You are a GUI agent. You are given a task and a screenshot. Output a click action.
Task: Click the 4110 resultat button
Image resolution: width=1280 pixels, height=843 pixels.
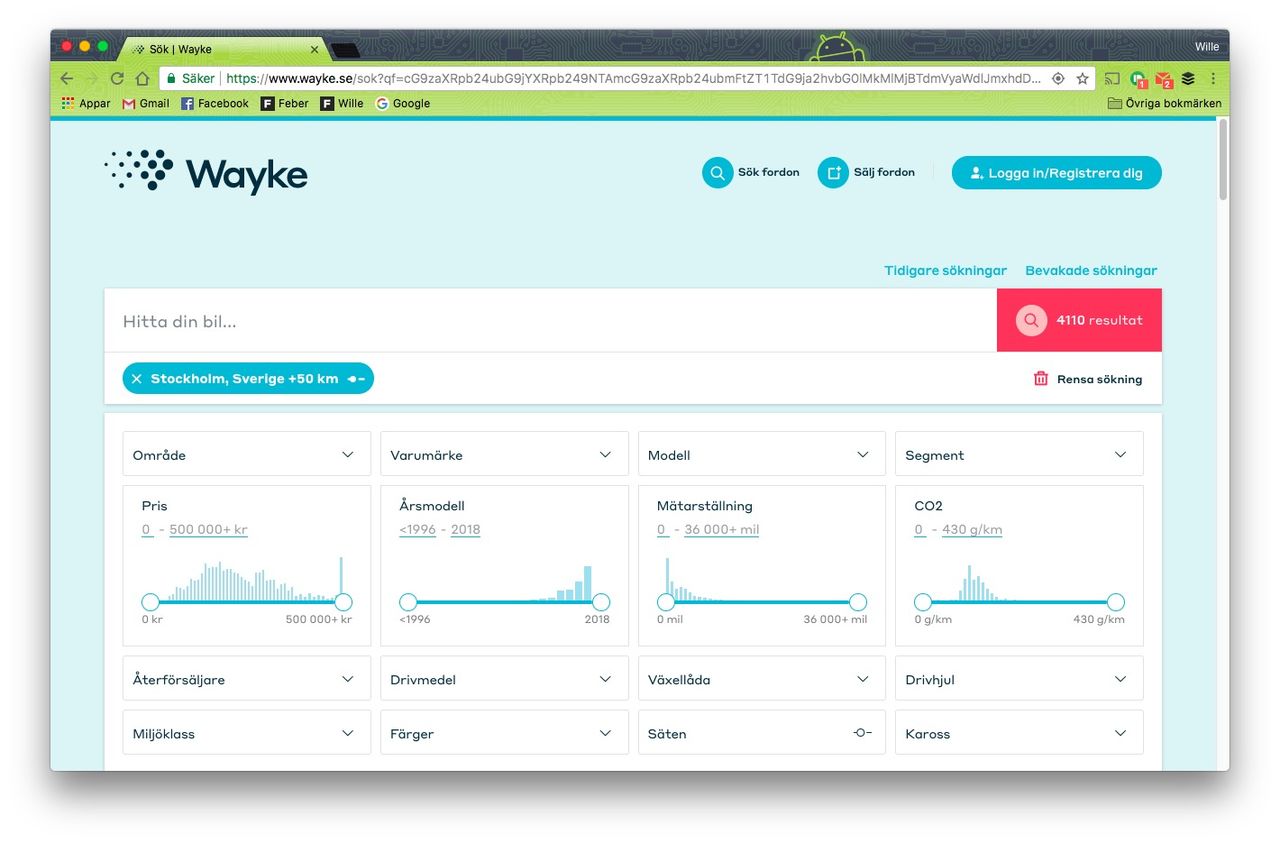click(x=1079, y=320)
